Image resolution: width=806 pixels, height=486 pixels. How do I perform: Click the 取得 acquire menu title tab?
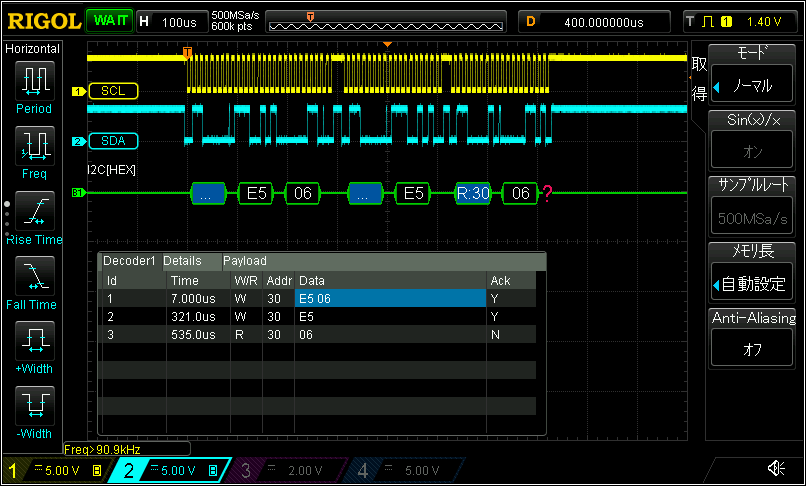699,79
